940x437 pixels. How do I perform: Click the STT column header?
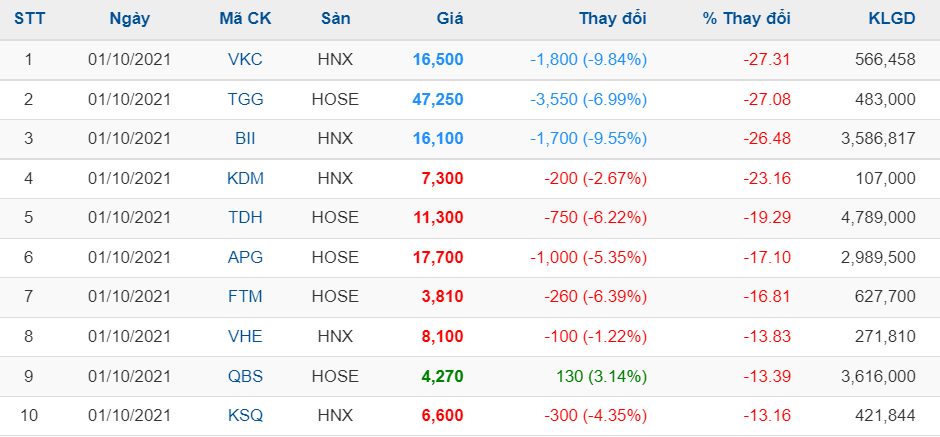(29, 19)
